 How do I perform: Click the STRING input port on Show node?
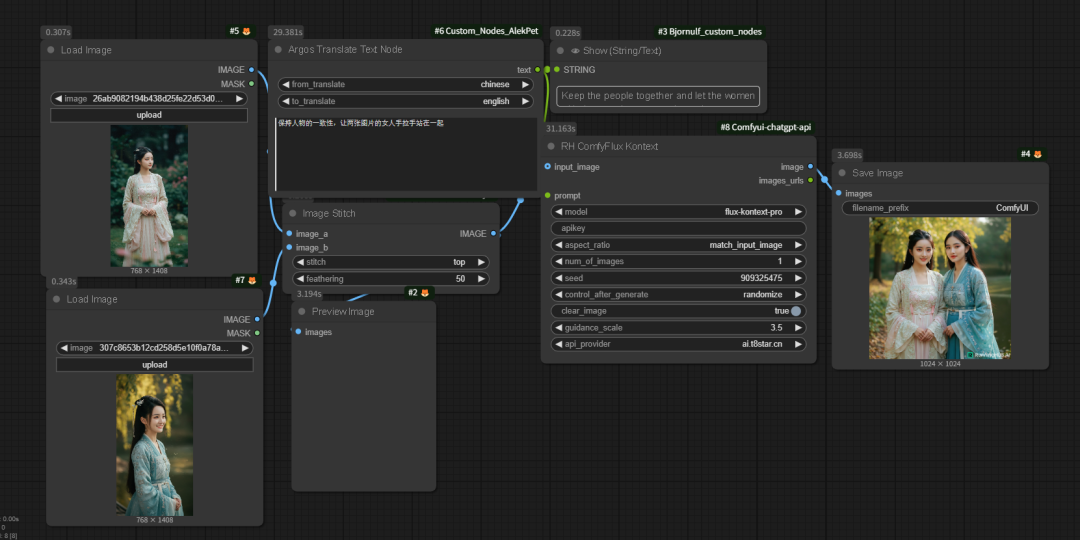click(x=557, y=70)
